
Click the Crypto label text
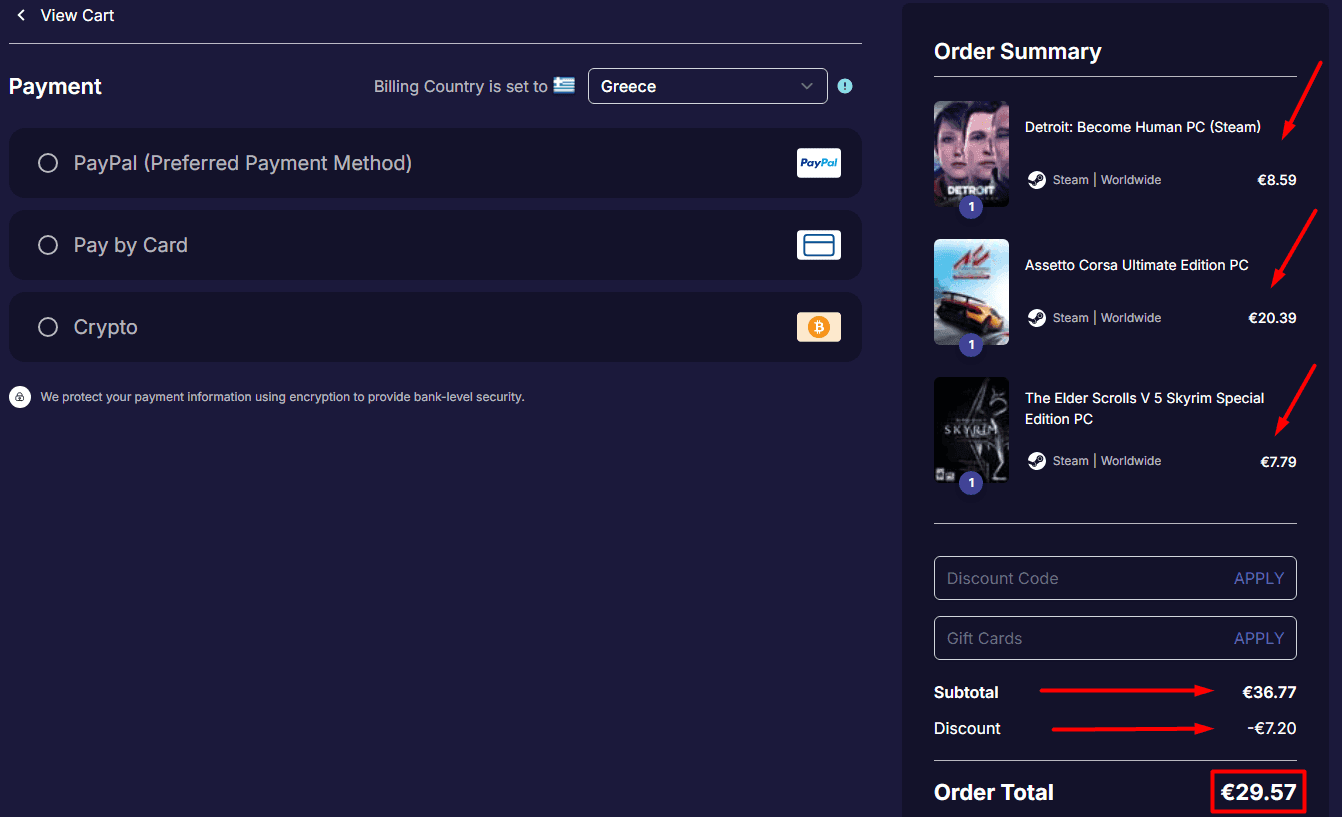point(106,327)
